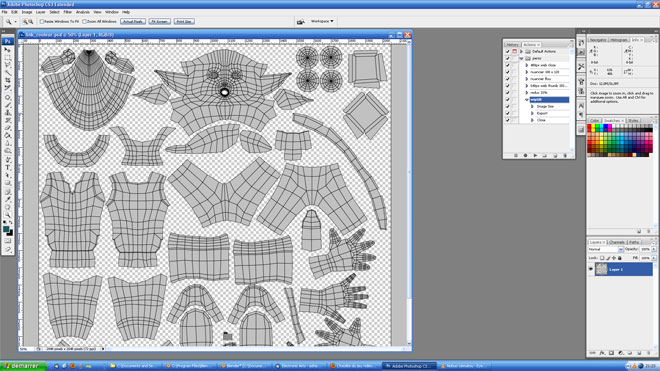Open the Opacity slider arrow in the Layers panel

tap(654, 249)
